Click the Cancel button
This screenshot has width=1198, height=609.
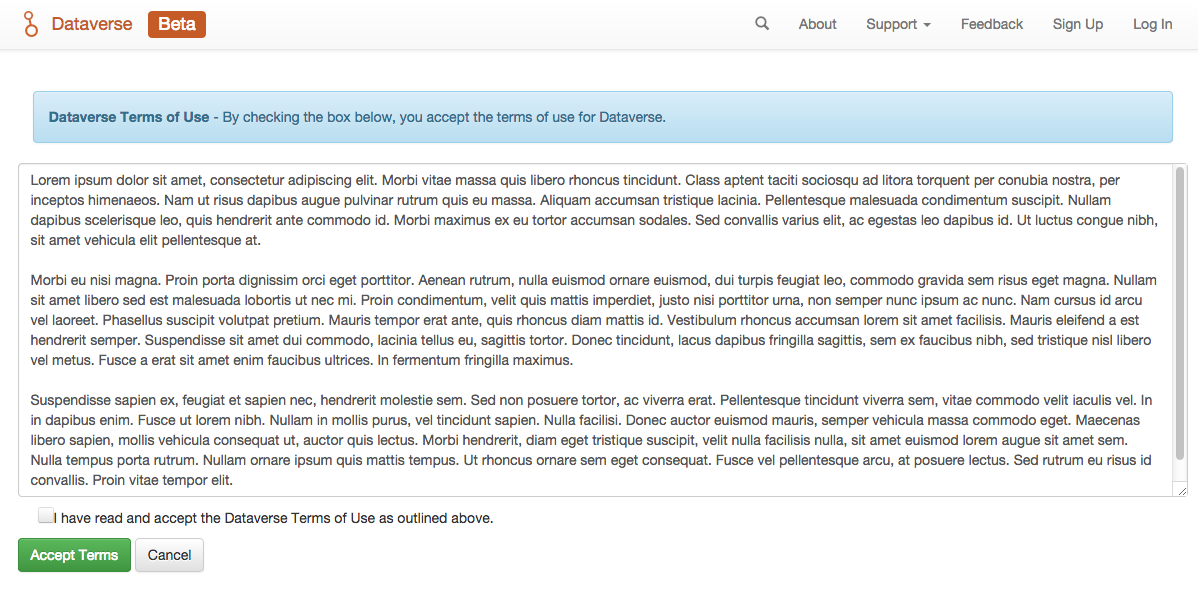coord(170,555)
